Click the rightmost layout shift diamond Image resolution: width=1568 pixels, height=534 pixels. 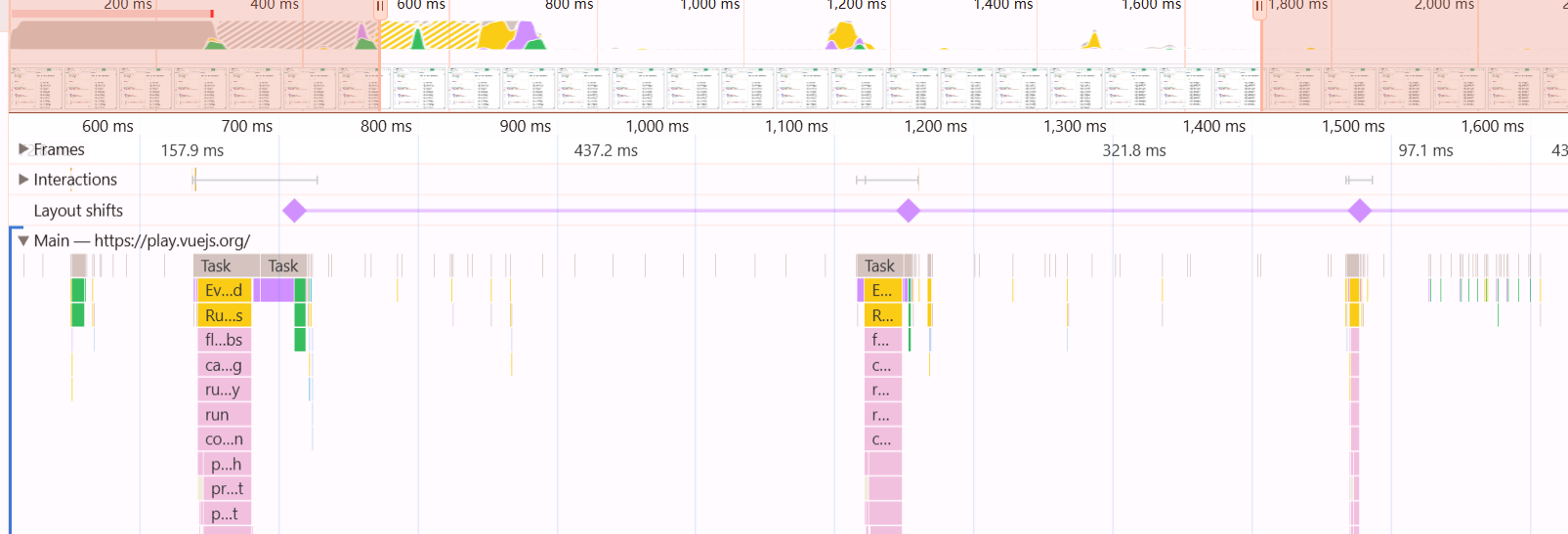[1359, 211]
